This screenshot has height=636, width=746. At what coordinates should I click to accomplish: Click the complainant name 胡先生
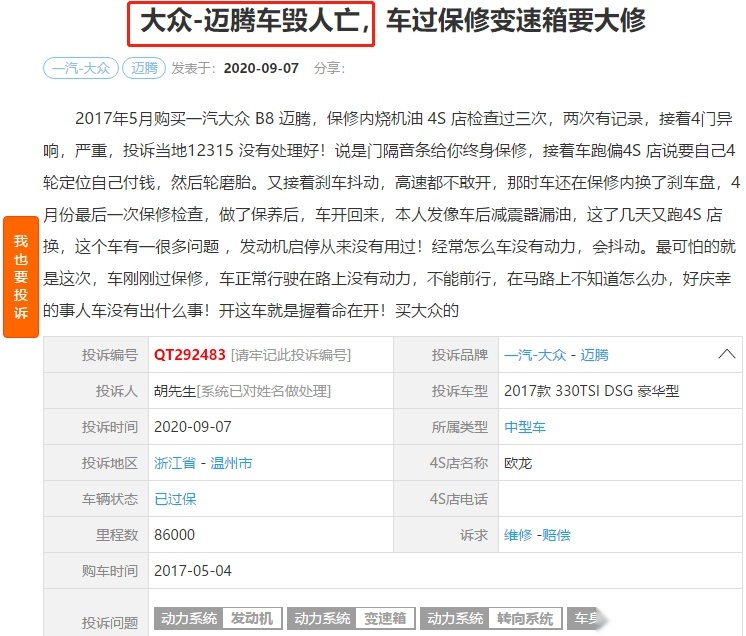click(x=175, y=391)
